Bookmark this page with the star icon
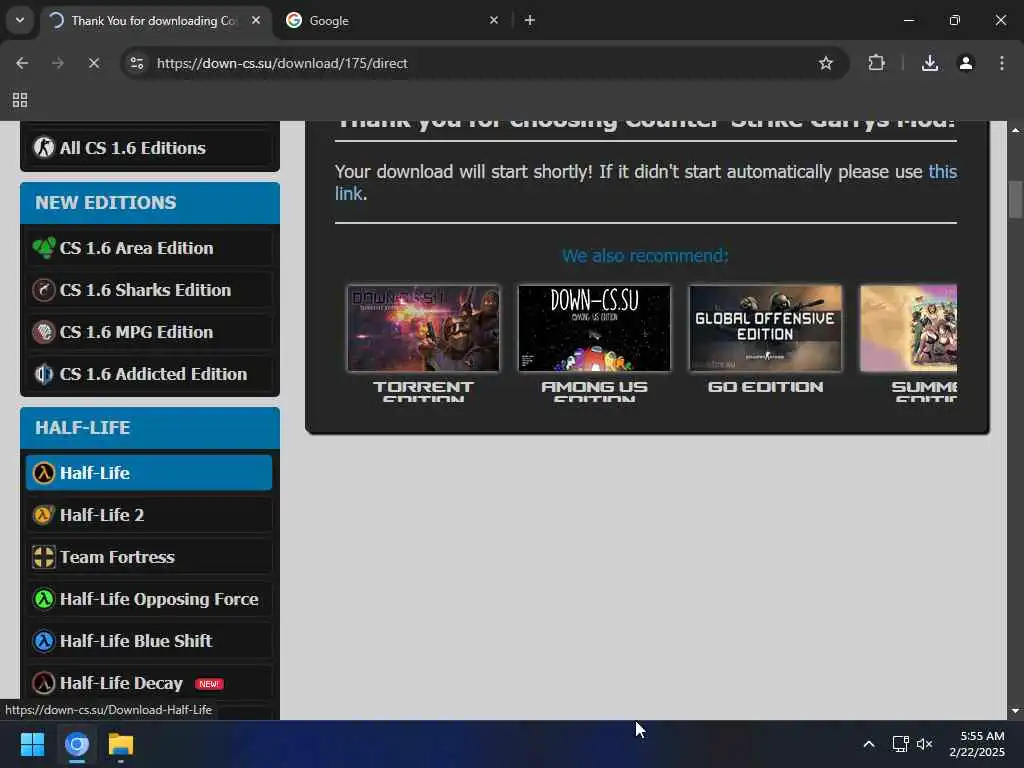Screen dimensions: 1024x768 click(825, 63)
